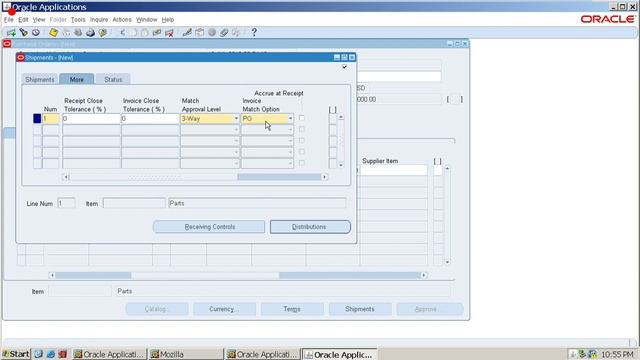Tick Accrue at Receipt checkbox in row 1
This screenshot has width=640, height=360.
(x=302, y=118)
